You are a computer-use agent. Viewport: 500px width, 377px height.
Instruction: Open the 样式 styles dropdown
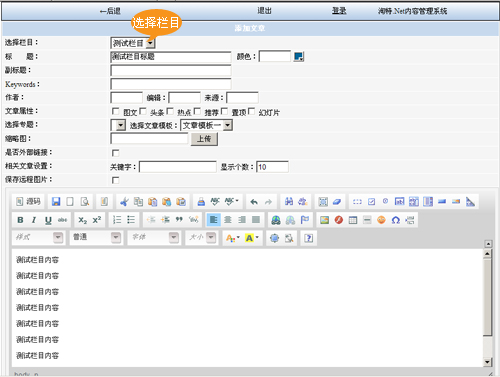pos(38,237)
